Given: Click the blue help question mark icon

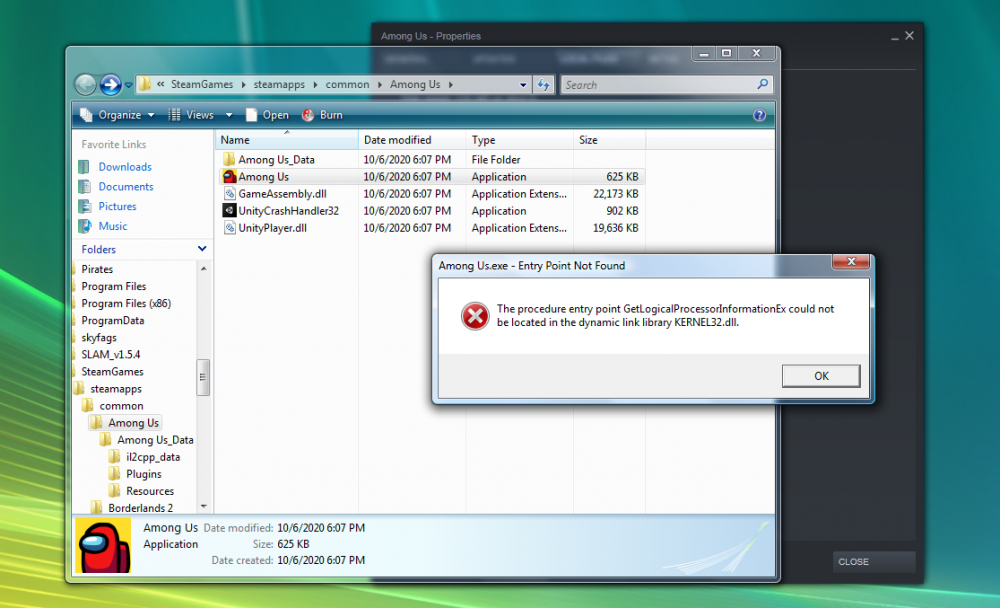Looking at the screenshot, I should coord(759,115).
